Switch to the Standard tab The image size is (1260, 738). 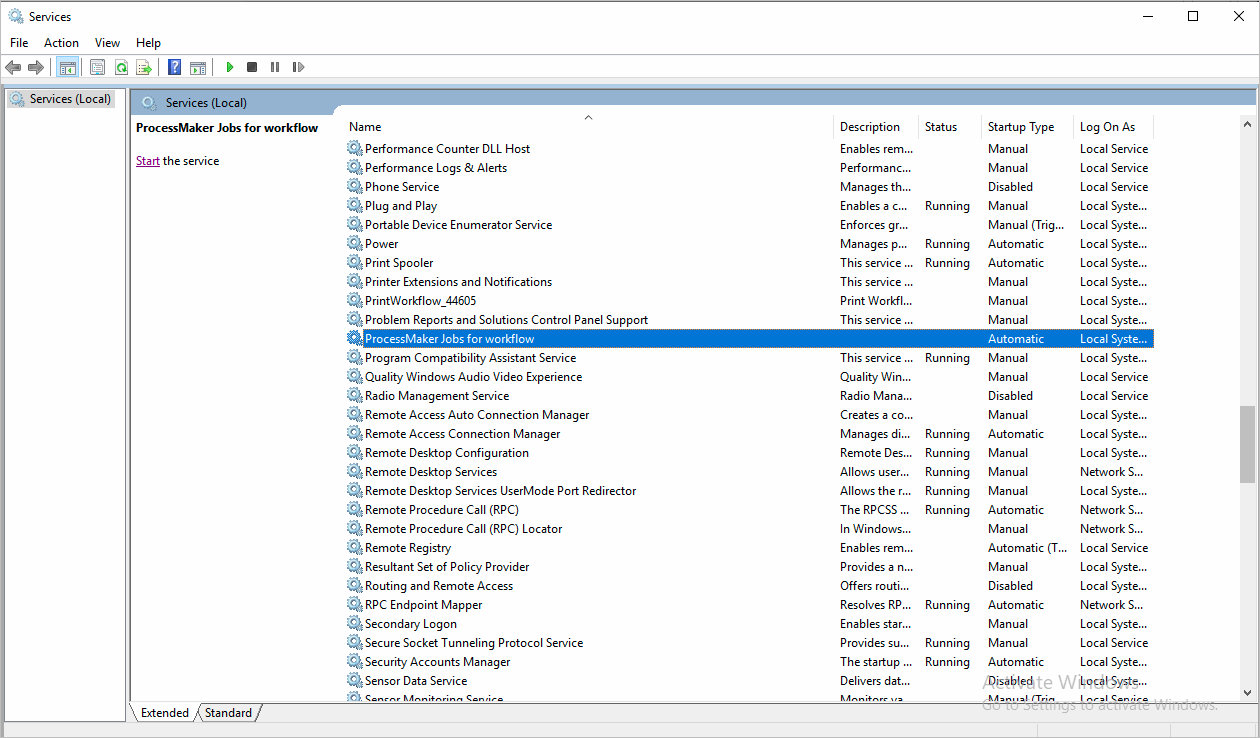click(x=229, y=713)
